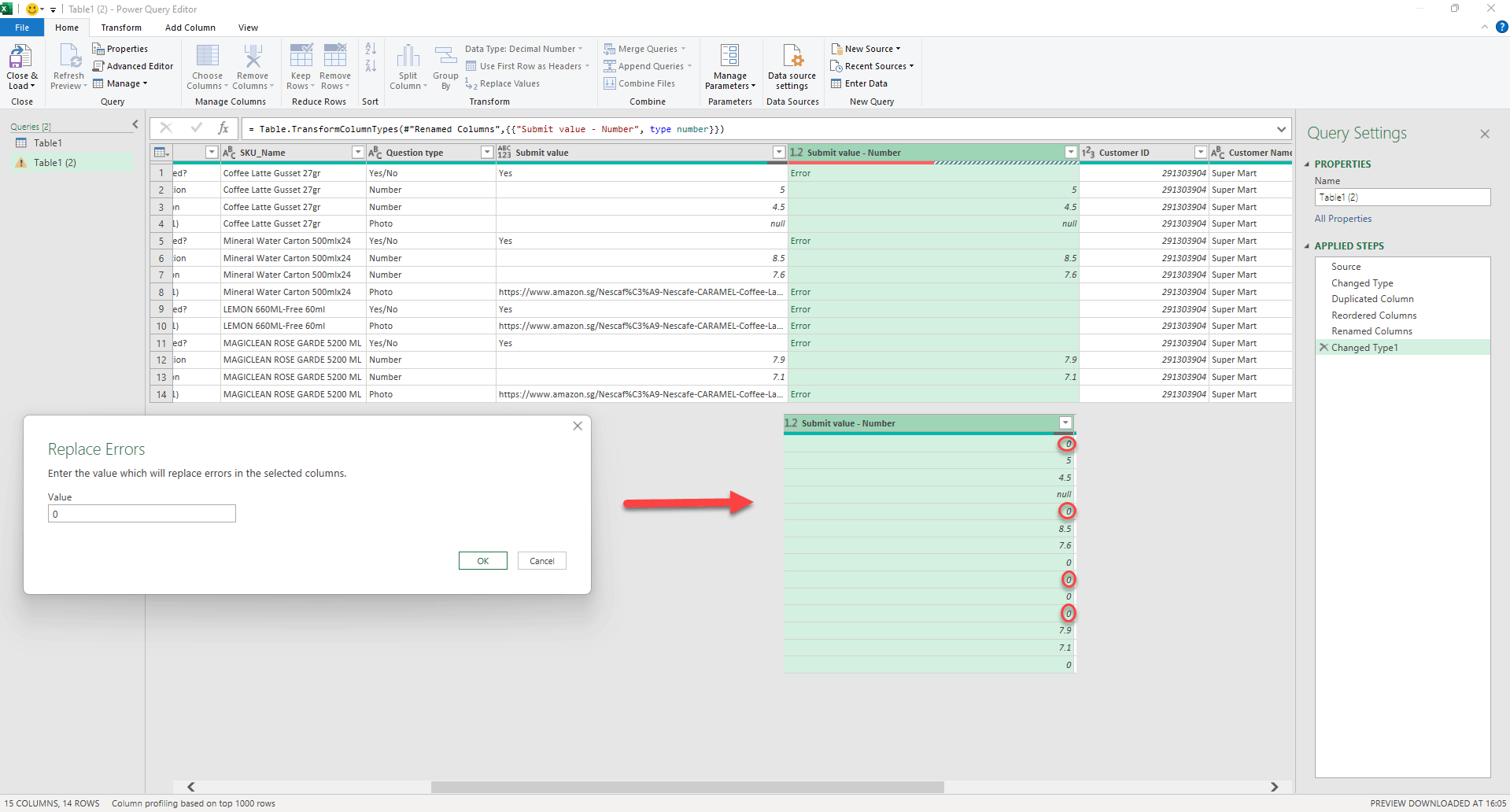Click Replace Values in the ribbon
The height and width of the screenshot is (812, 1510).
pos(502,83)
